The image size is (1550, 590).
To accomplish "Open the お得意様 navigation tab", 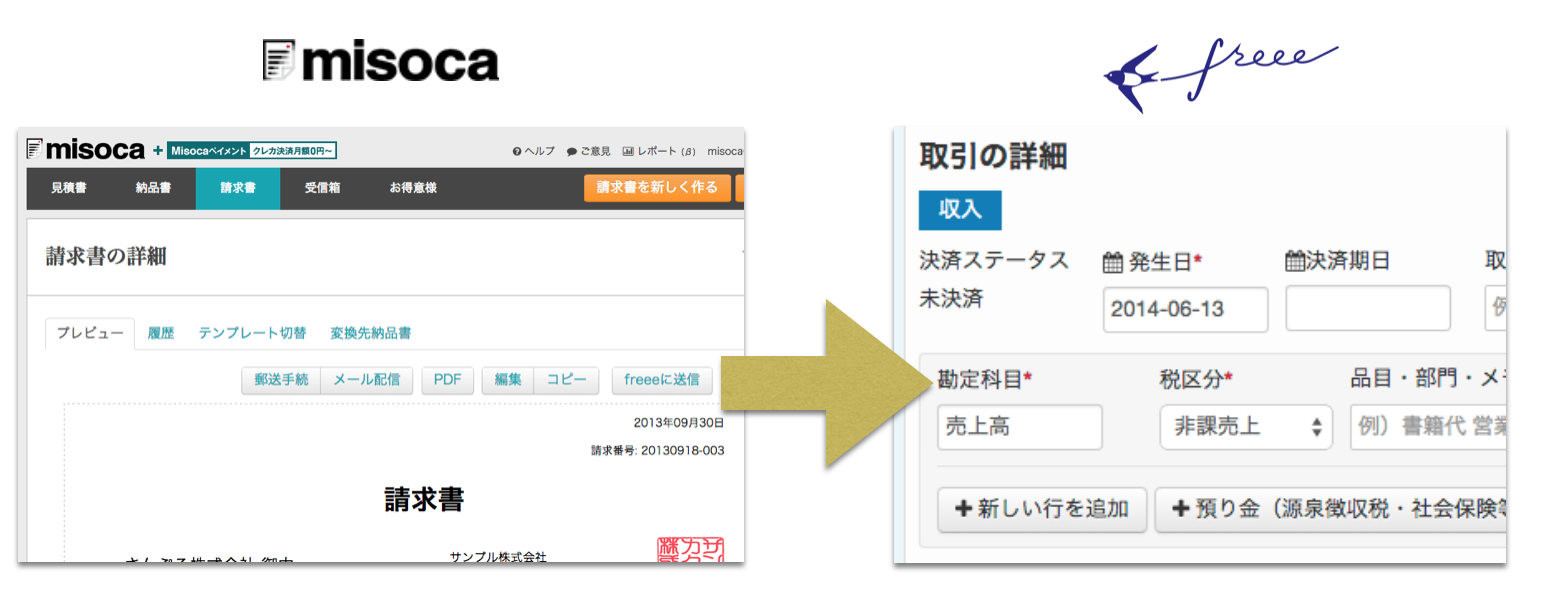I will [413, 188].
